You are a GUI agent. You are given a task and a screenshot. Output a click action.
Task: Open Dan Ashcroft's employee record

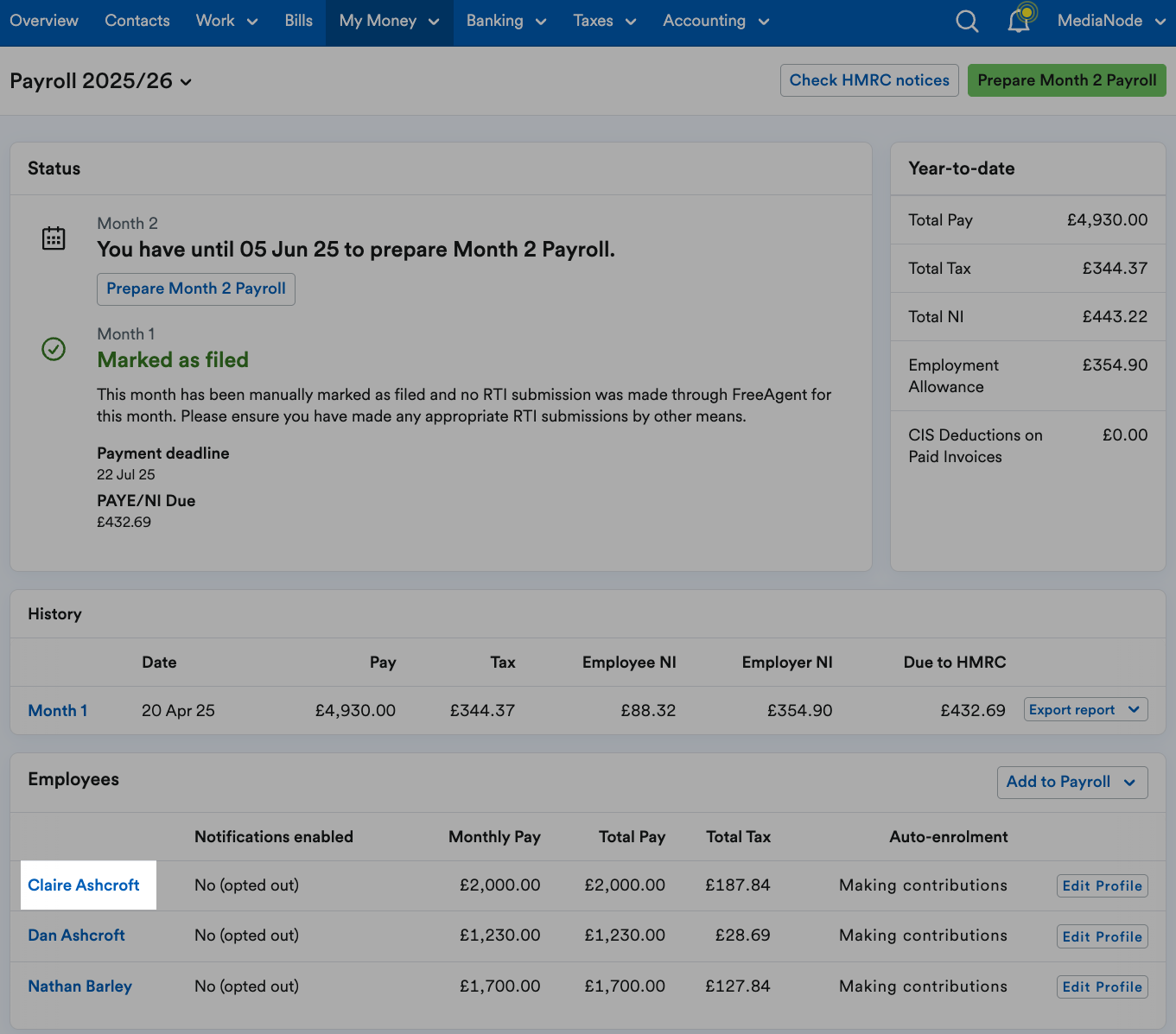click(76, 935)
